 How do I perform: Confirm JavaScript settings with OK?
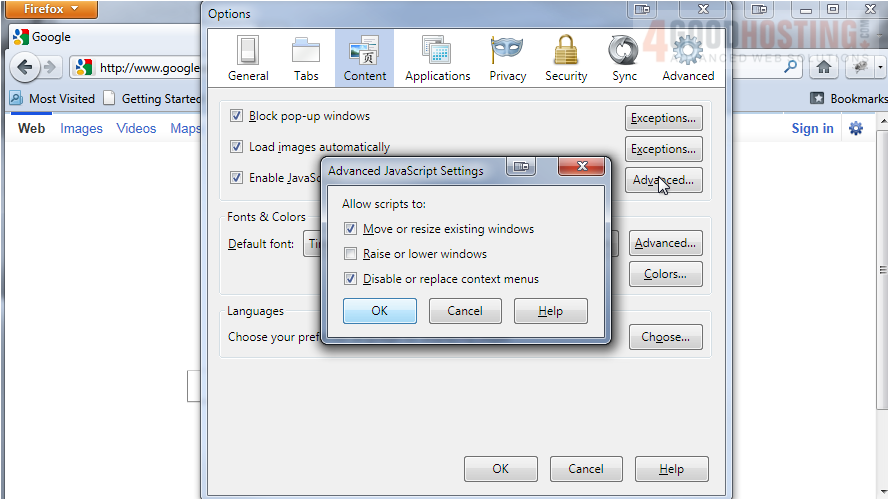[x=379, y=311]
